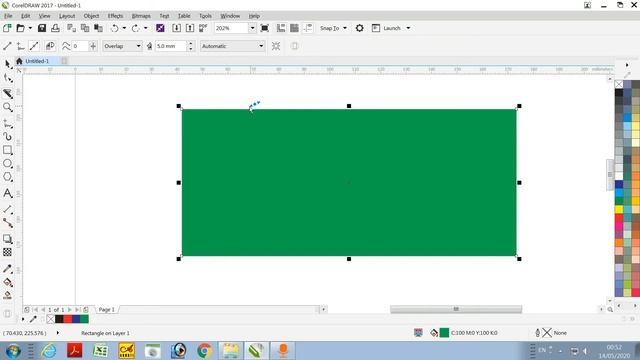Open the zoom level dropdown
640x360 pixels.
(x=252, y=28)
